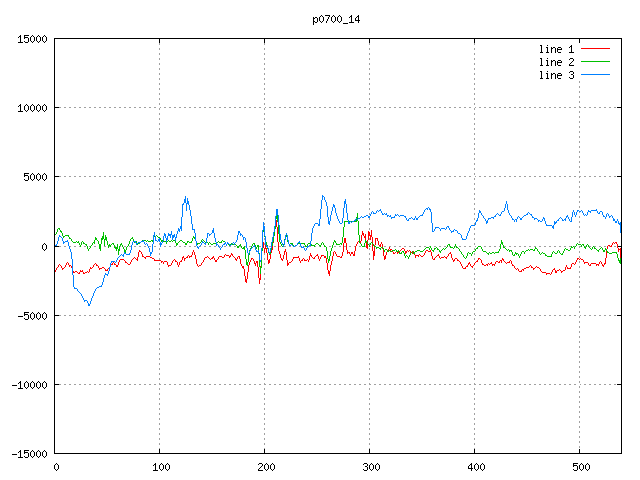Click the 400 x-axis tick label
This screenshot has height=480, width=640.
[x=475, y=467]
